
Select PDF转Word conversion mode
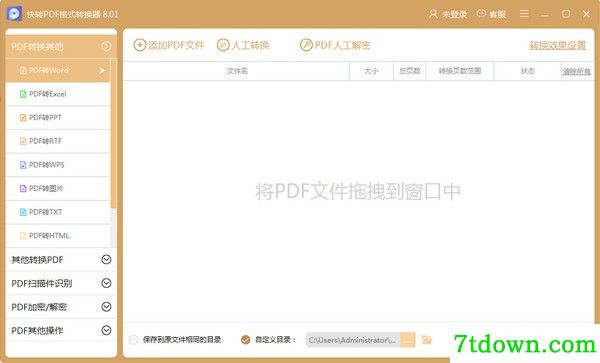click(58, 70)
